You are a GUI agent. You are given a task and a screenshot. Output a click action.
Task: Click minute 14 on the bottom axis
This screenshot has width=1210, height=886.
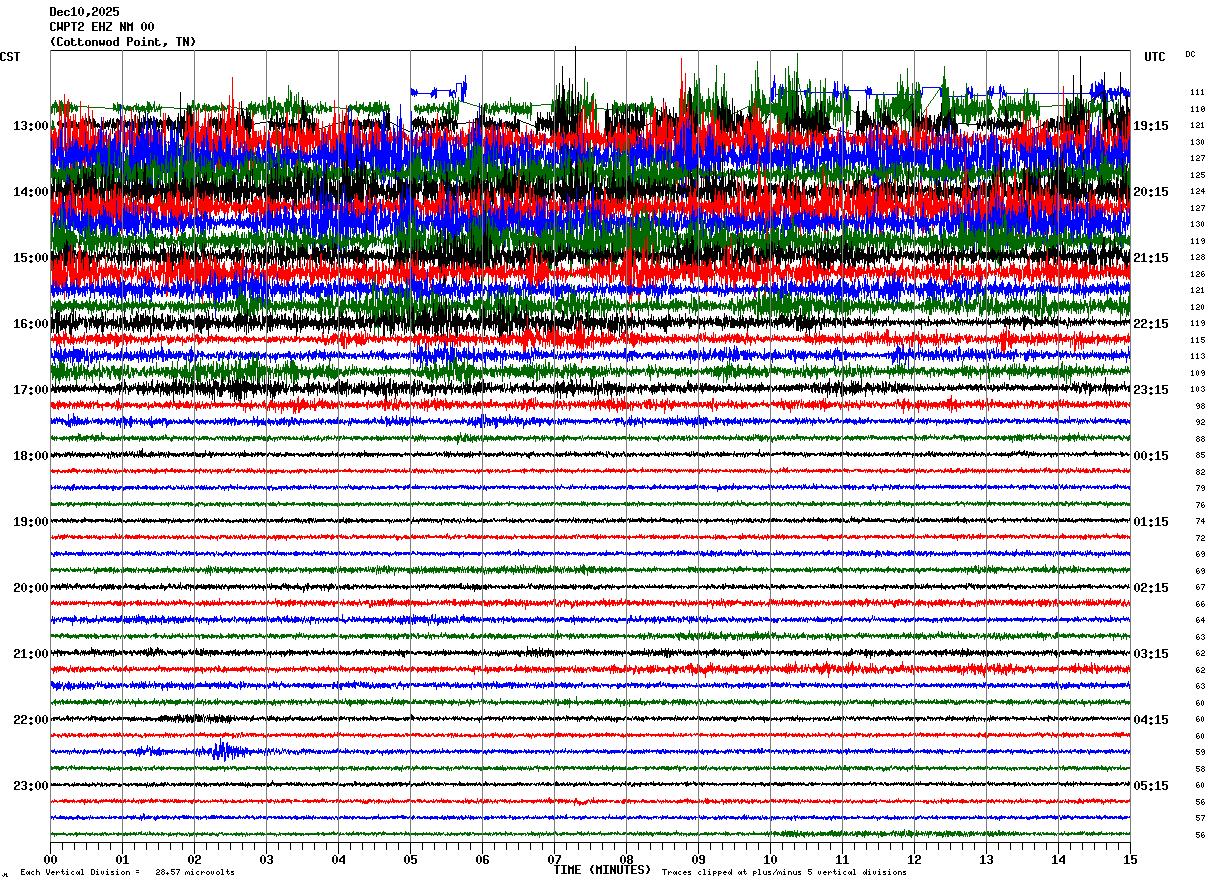(x=1058, y=859)
